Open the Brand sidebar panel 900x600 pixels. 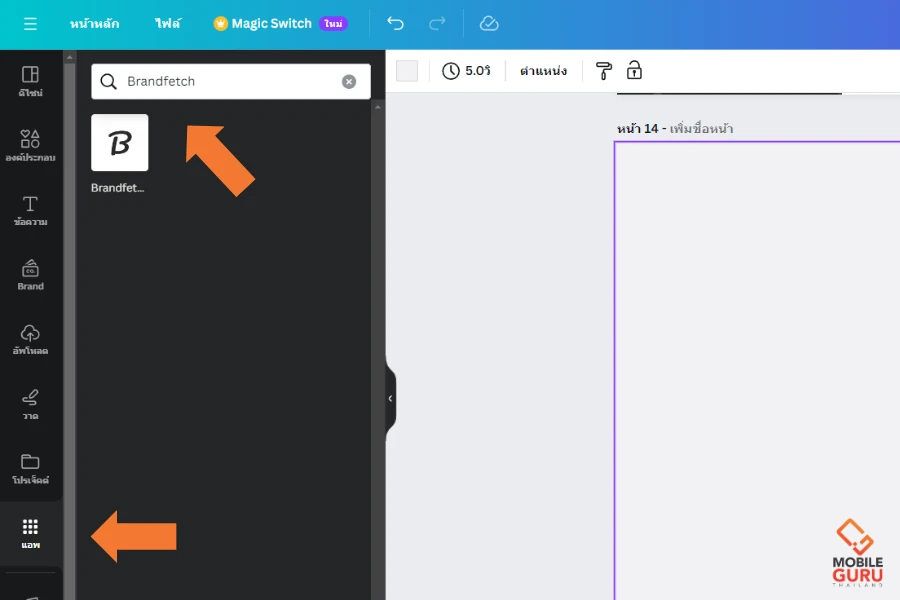[x=30, y=274]
